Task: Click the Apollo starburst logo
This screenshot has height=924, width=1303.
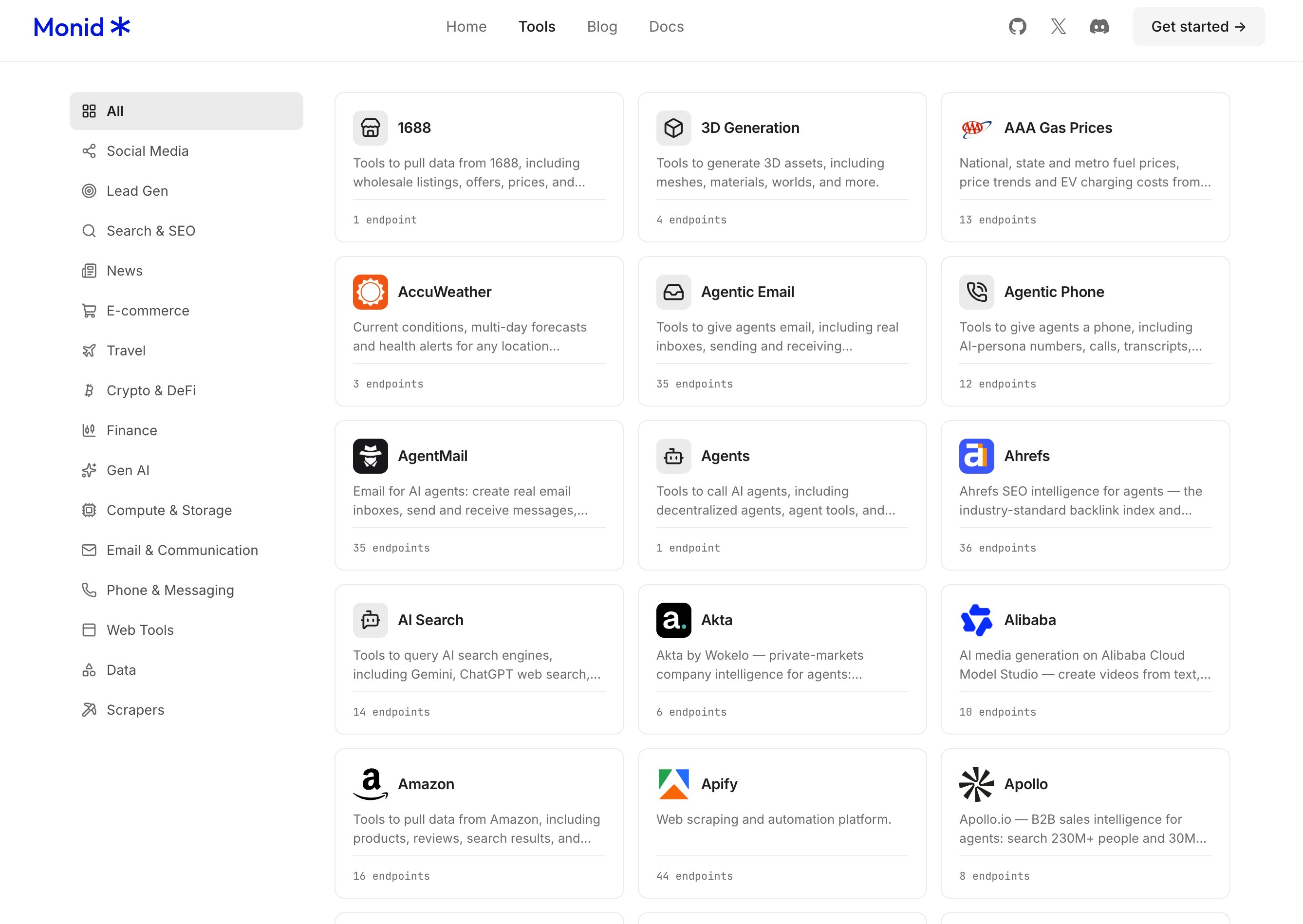Action: click(976, 783)
